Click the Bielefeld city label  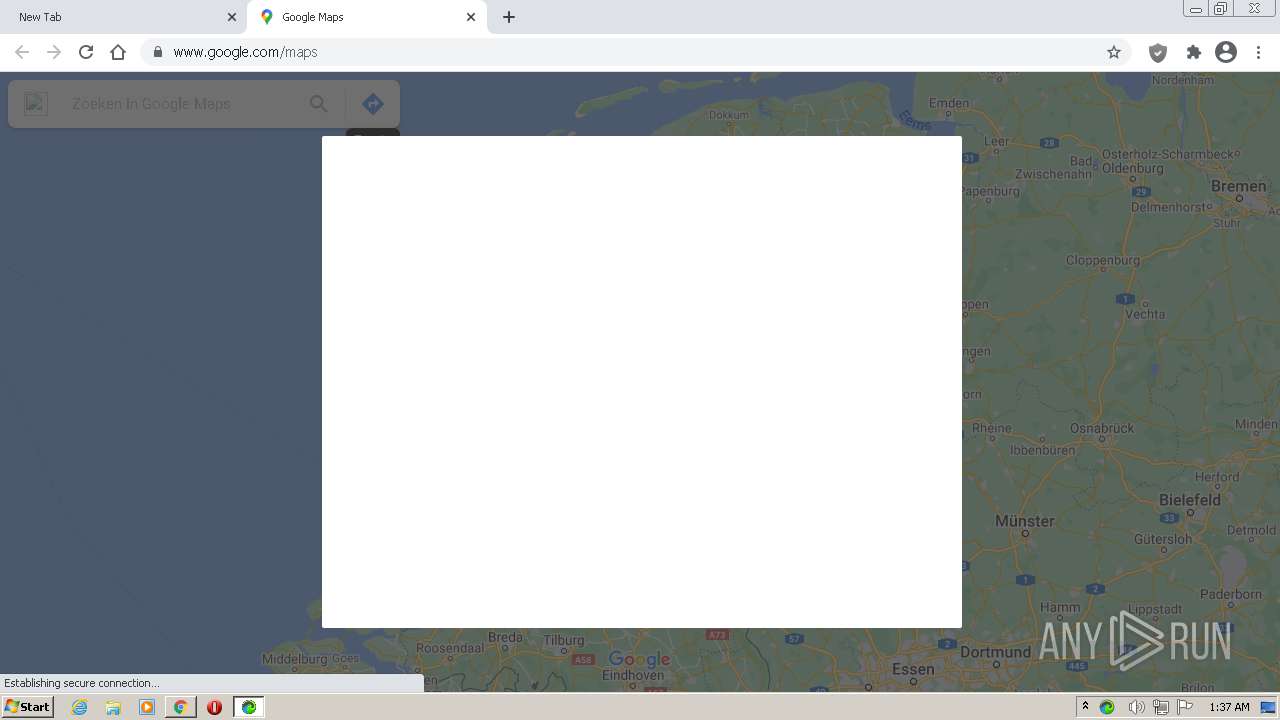tap(1190, 500)
